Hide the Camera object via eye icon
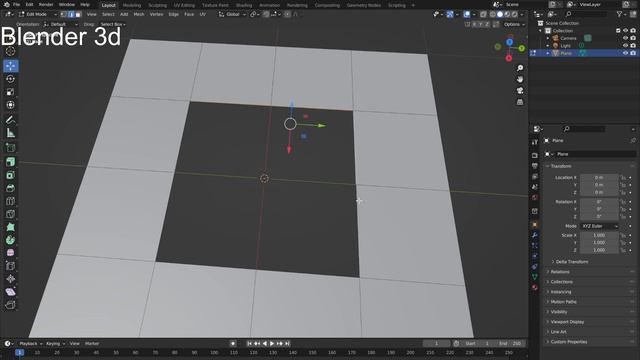This screenshot has height=360, width=640. pos(625,38)
